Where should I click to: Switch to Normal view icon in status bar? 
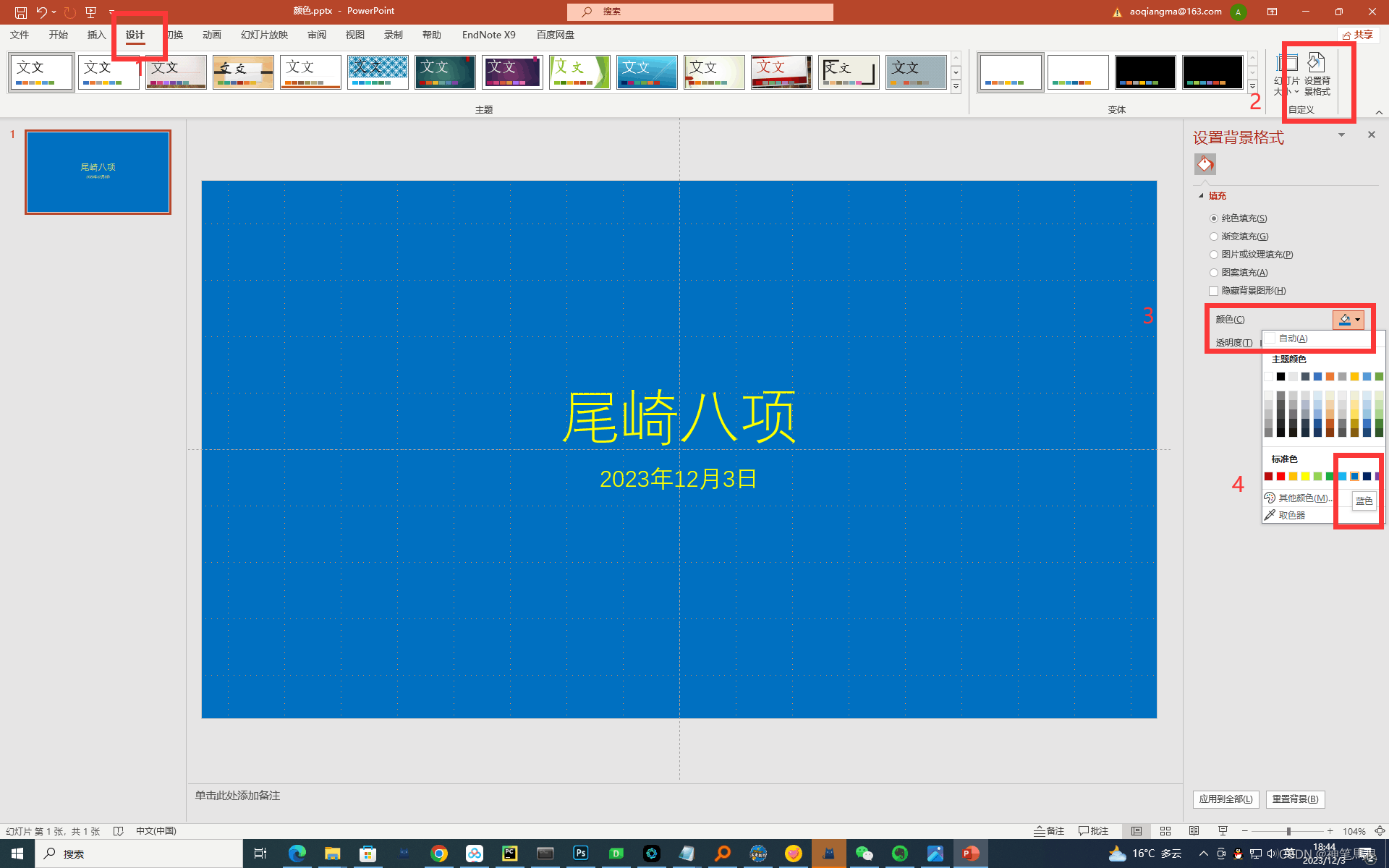pyautogui.click(x=1137, y=831)
